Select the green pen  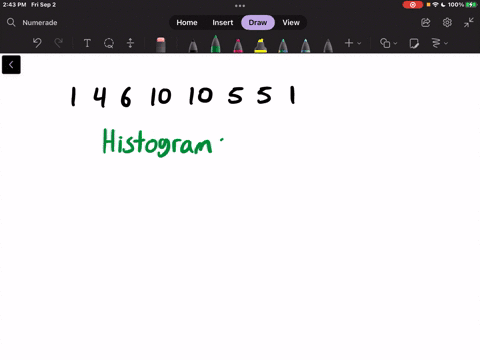tap(215, 44)
